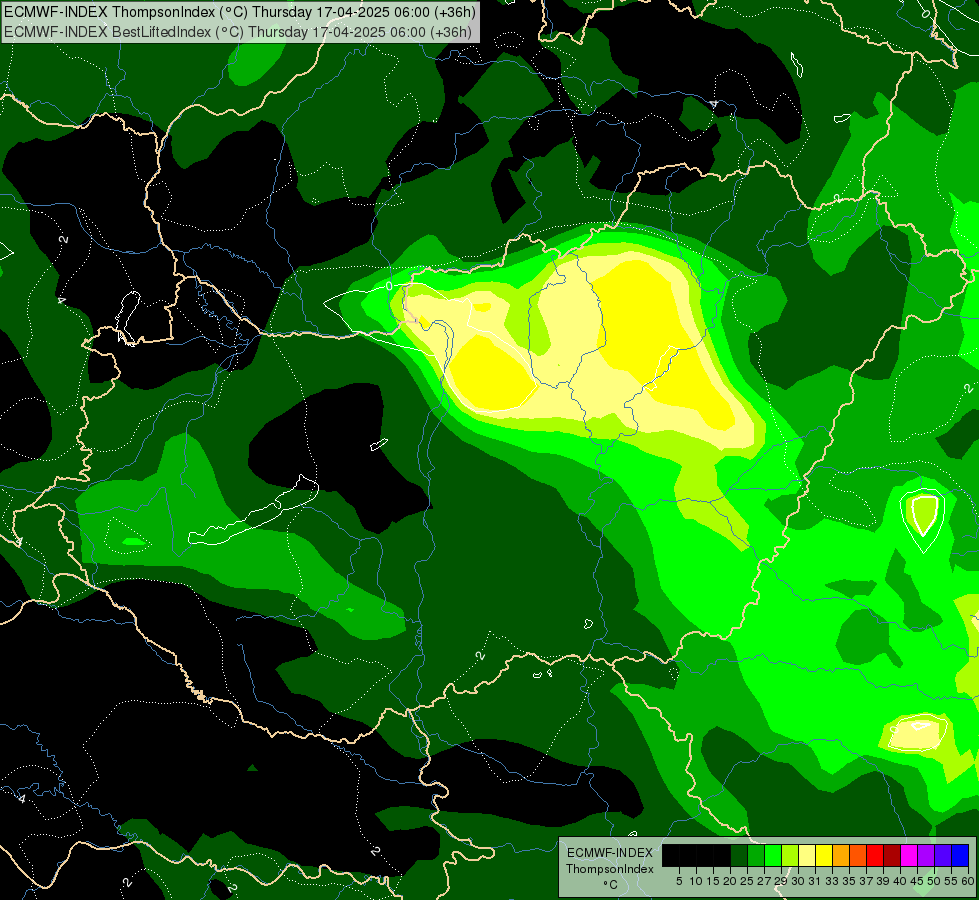Click the blue 55–60 legend swatch

[960, 855]
